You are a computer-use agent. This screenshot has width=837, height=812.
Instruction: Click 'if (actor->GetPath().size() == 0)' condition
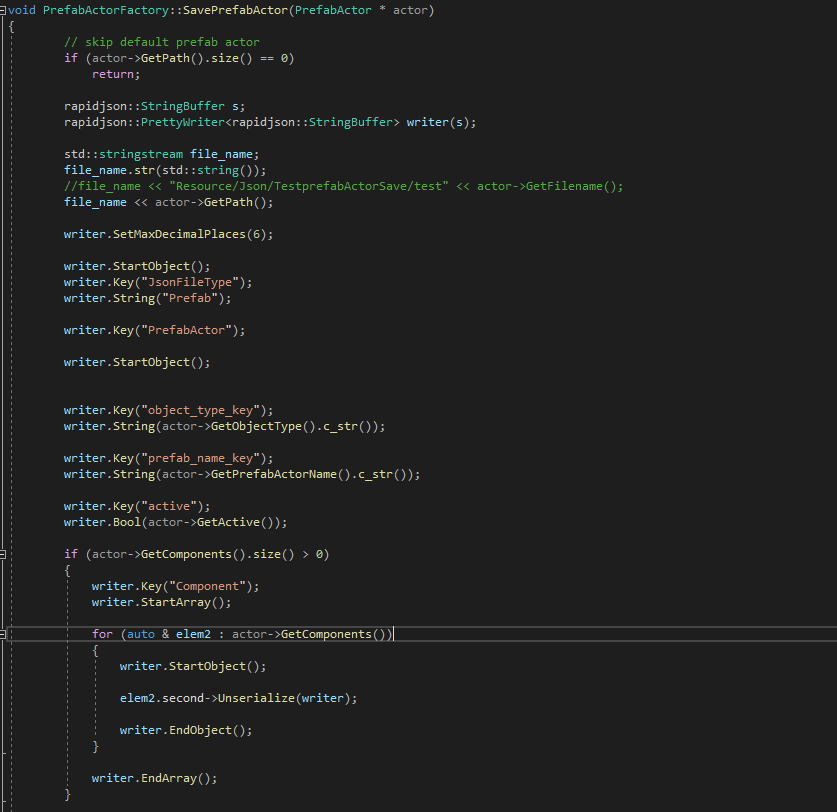(x=179, y=58)
